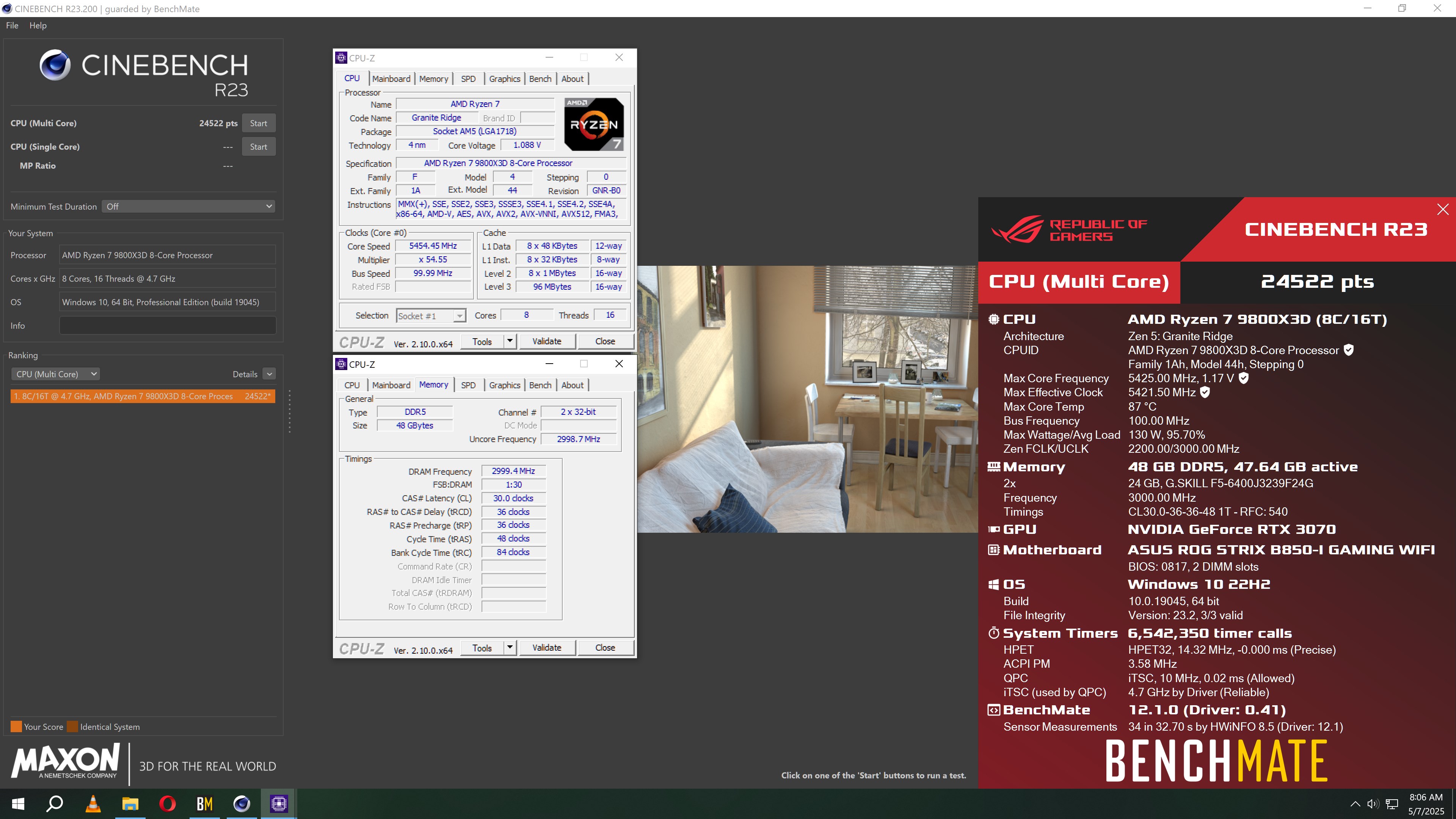Click the Max Effective Clock verified shield
The image size is (1456, 819).
(1205, 392)
